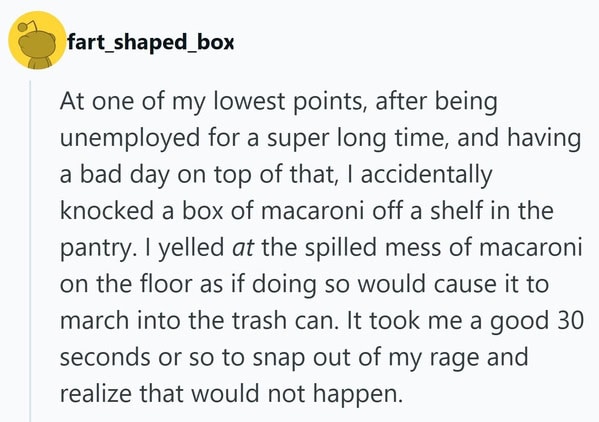The width and height of the screenshot is (599, 422).
Task: Visit the fart_shaped_box user profile
Action: point(151,42)
